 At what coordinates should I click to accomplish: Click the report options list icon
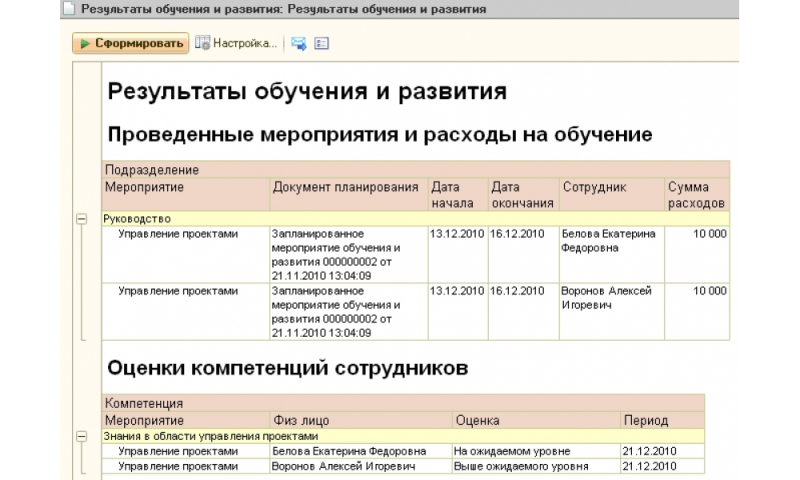321,43
